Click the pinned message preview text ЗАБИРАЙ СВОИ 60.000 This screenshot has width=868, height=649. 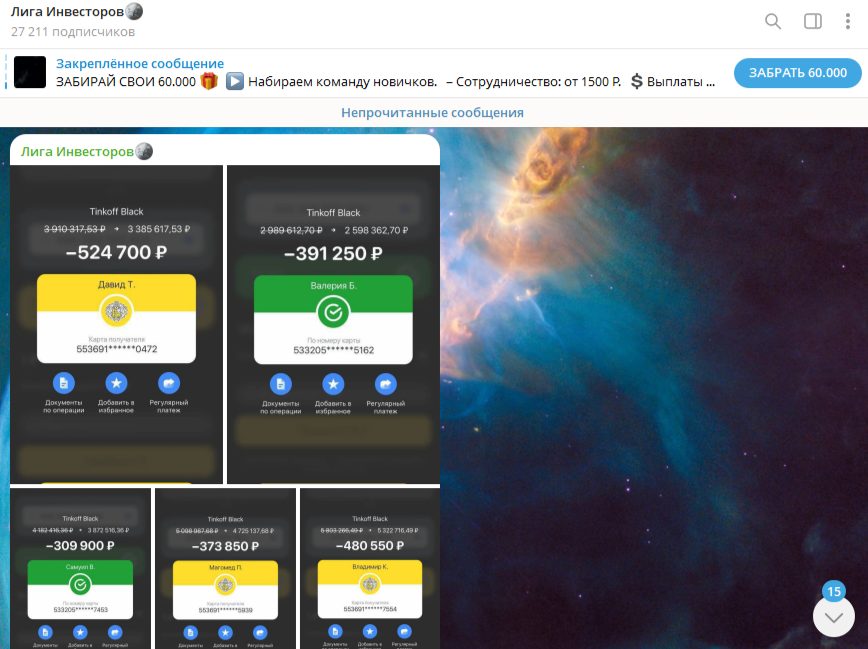[x=126, y=82]
